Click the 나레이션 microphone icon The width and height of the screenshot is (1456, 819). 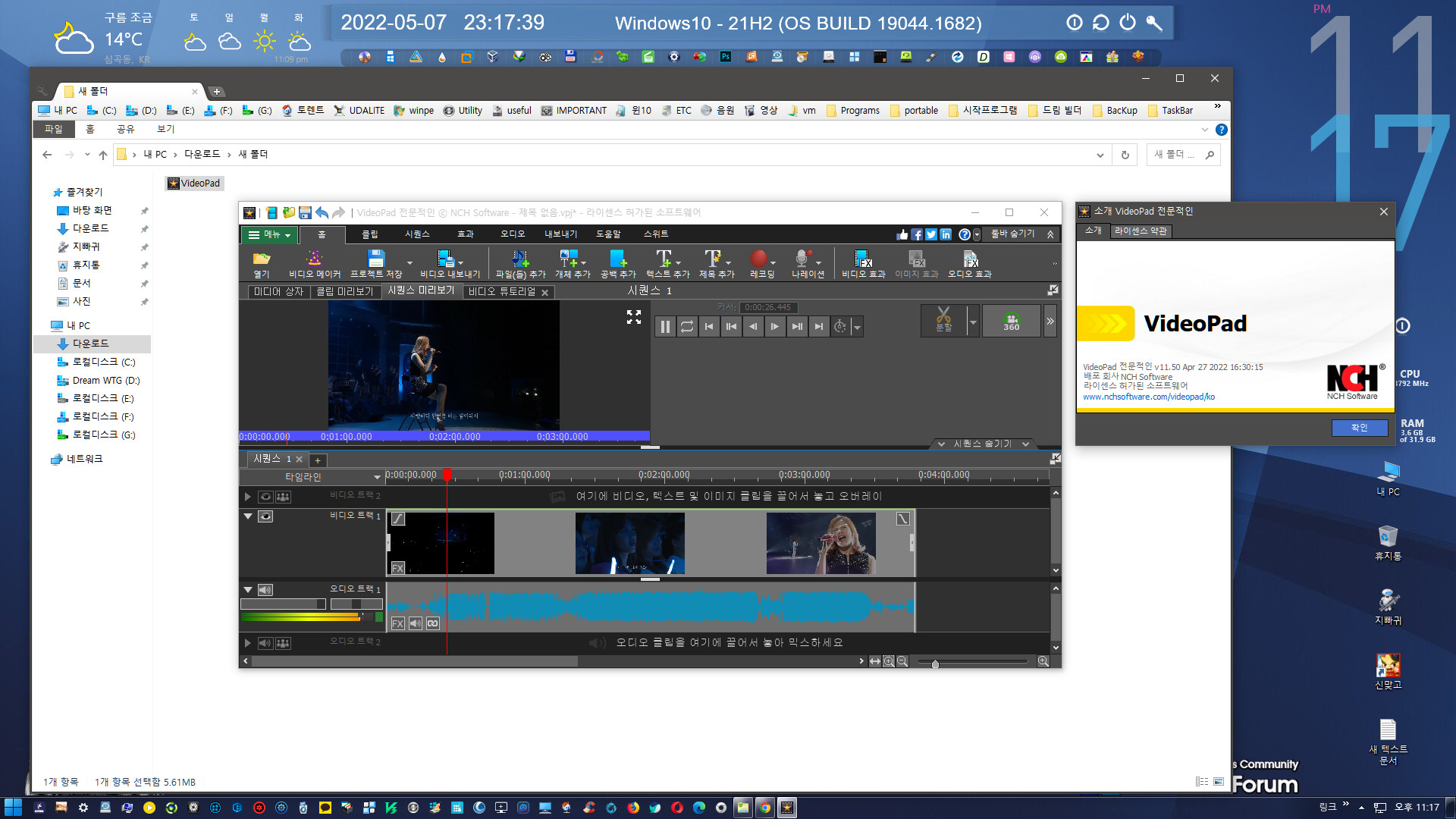pyautogui.click(x=802, y=259)
